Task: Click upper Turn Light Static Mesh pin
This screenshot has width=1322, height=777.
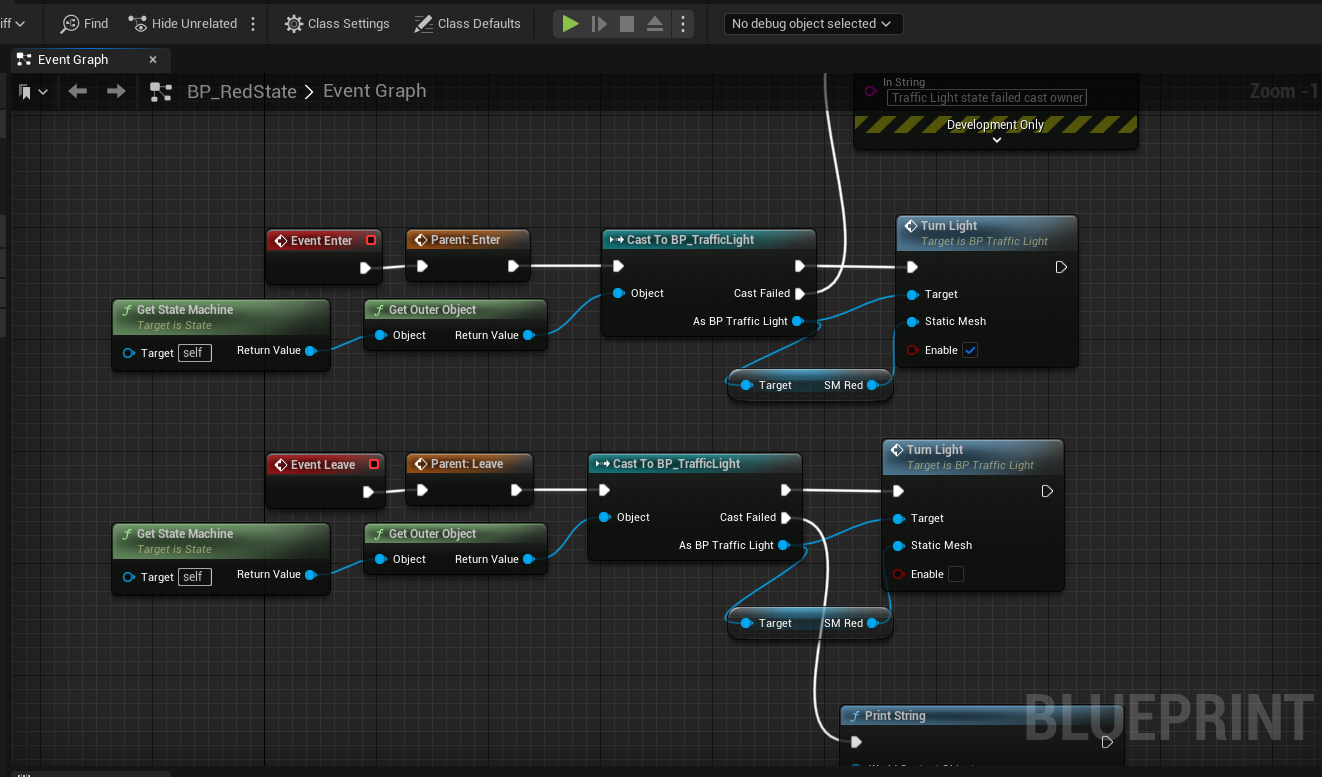Action: point(912,322)
